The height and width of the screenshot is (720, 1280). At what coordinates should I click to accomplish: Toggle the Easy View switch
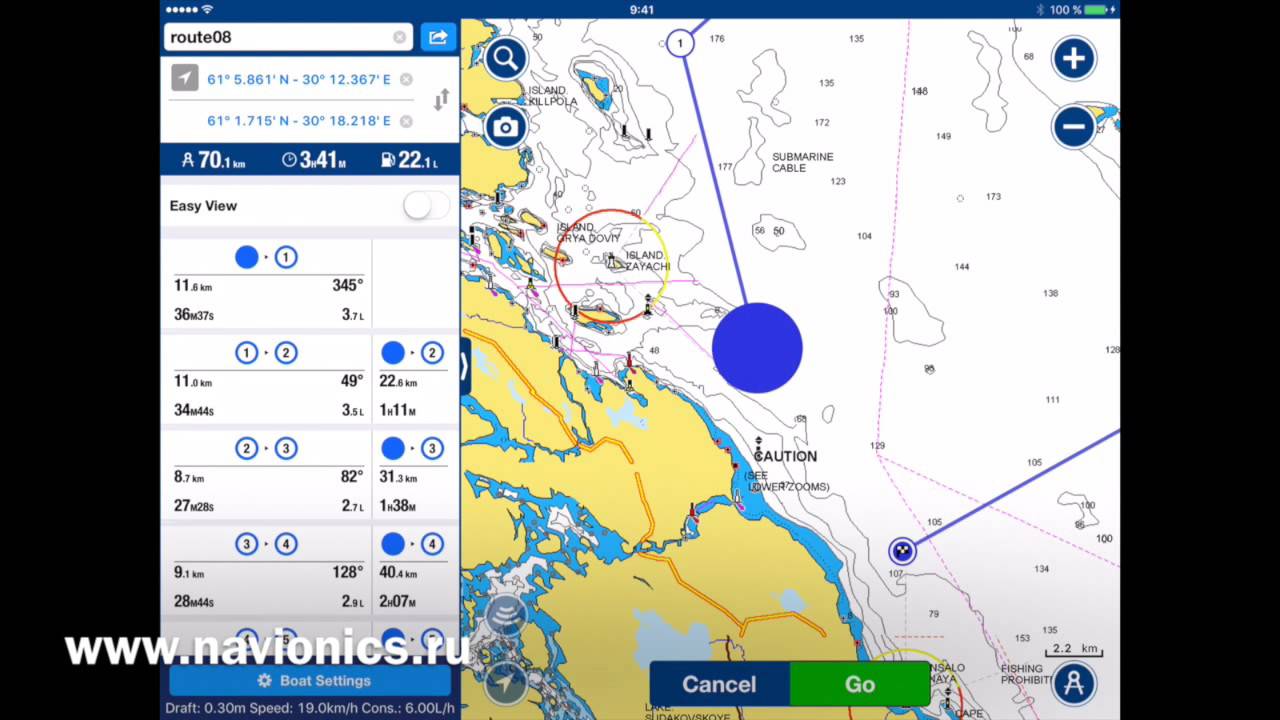point(426,206)
